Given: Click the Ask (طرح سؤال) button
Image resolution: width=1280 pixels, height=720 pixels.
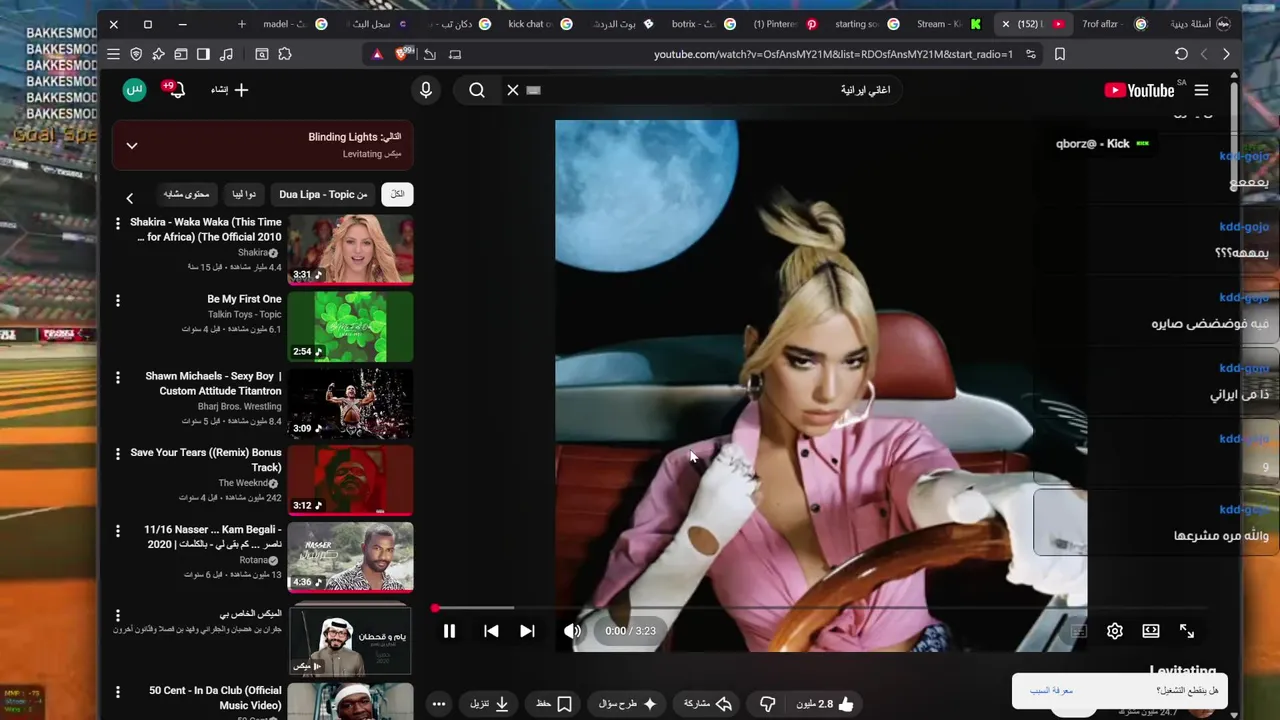Looking at the screenshot, I should pos(627,704).
